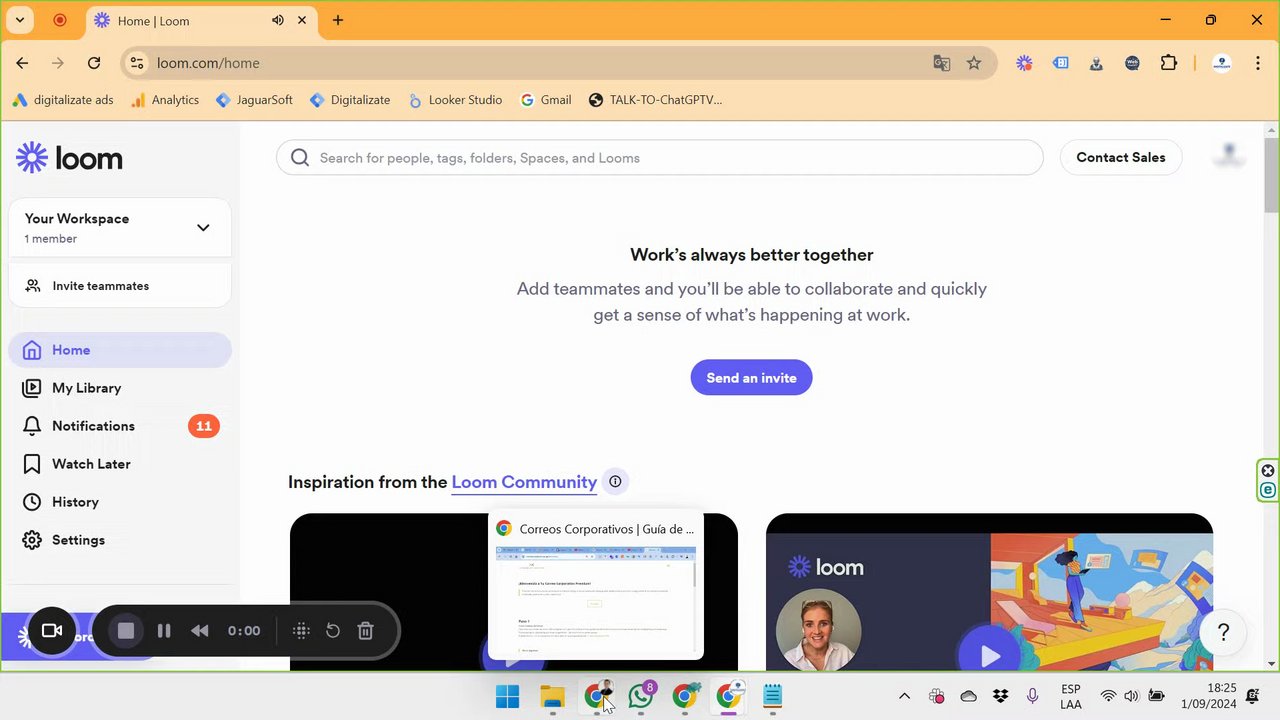This screenshot has width=1280, height=720.
Task: Open Settings in the Loom sidebar
Action: 120,540
